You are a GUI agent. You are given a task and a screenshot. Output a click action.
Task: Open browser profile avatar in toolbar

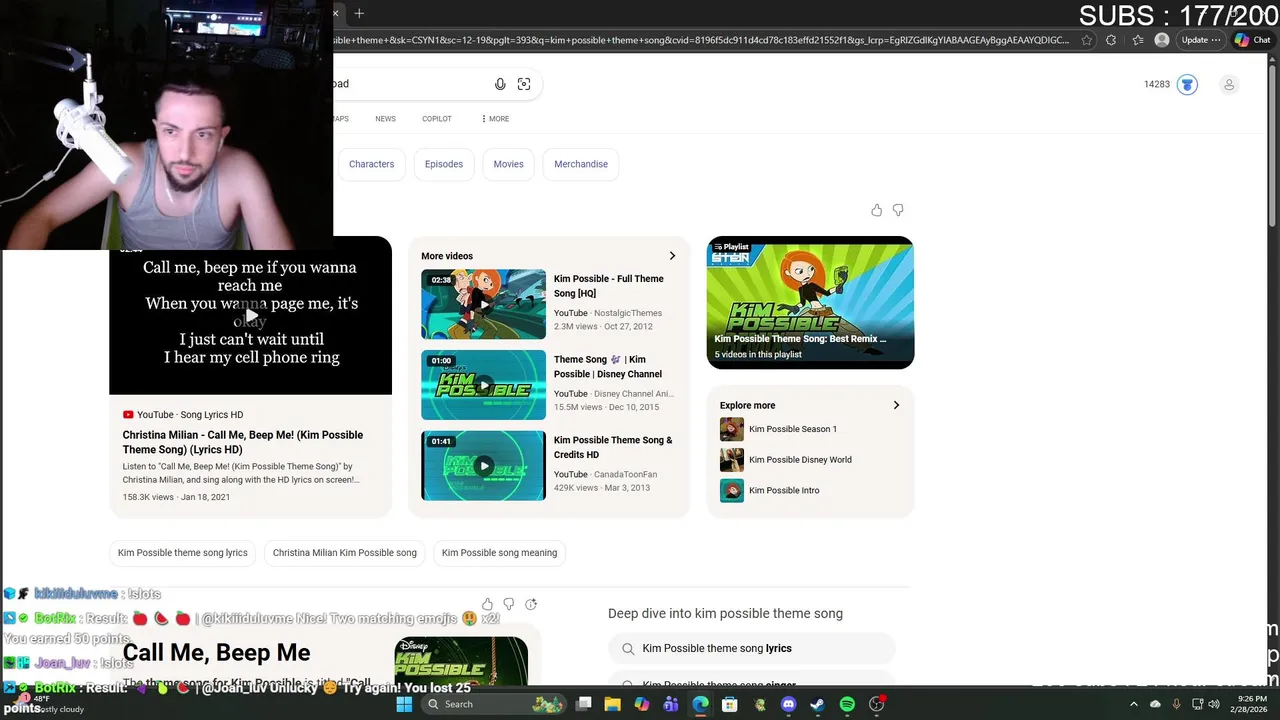[x=1161, y=40]
